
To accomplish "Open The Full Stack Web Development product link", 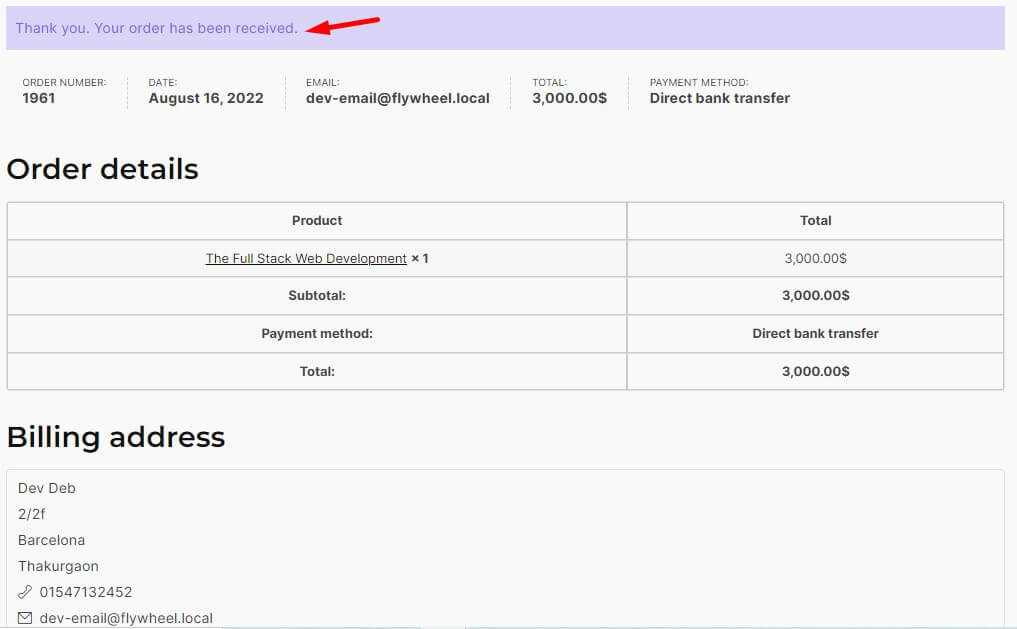I will tap(305, 258).
